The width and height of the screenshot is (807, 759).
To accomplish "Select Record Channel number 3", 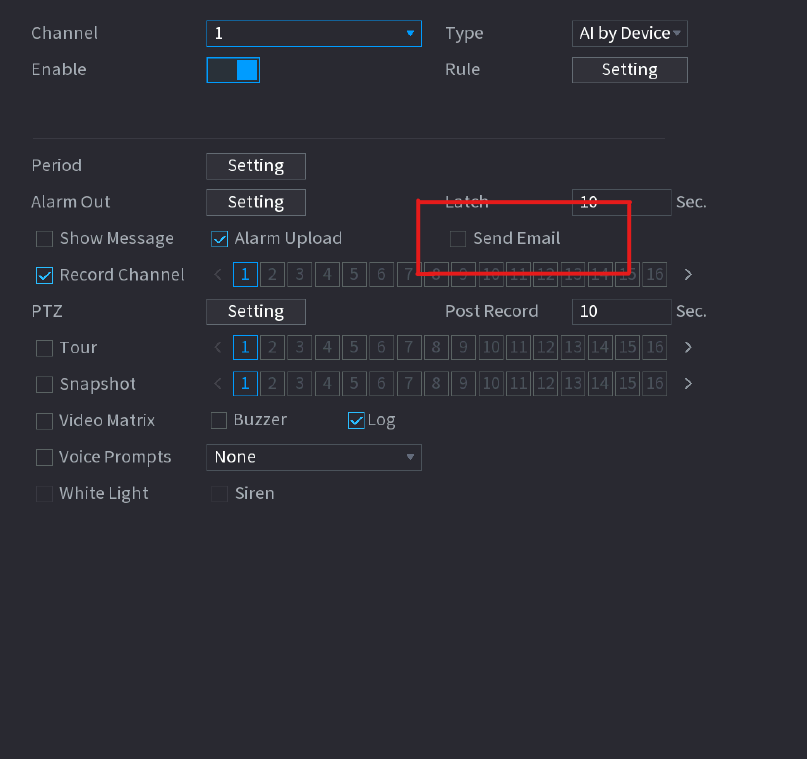I will (300, 275).
